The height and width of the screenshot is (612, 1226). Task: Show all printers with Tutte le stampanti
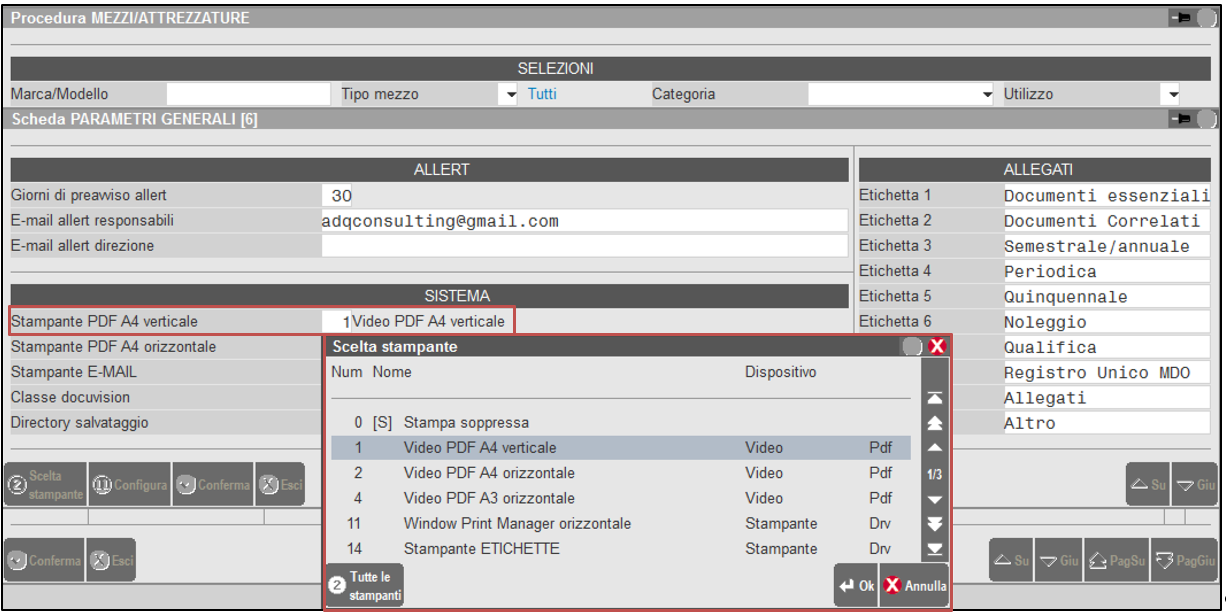tap(365, 586)
